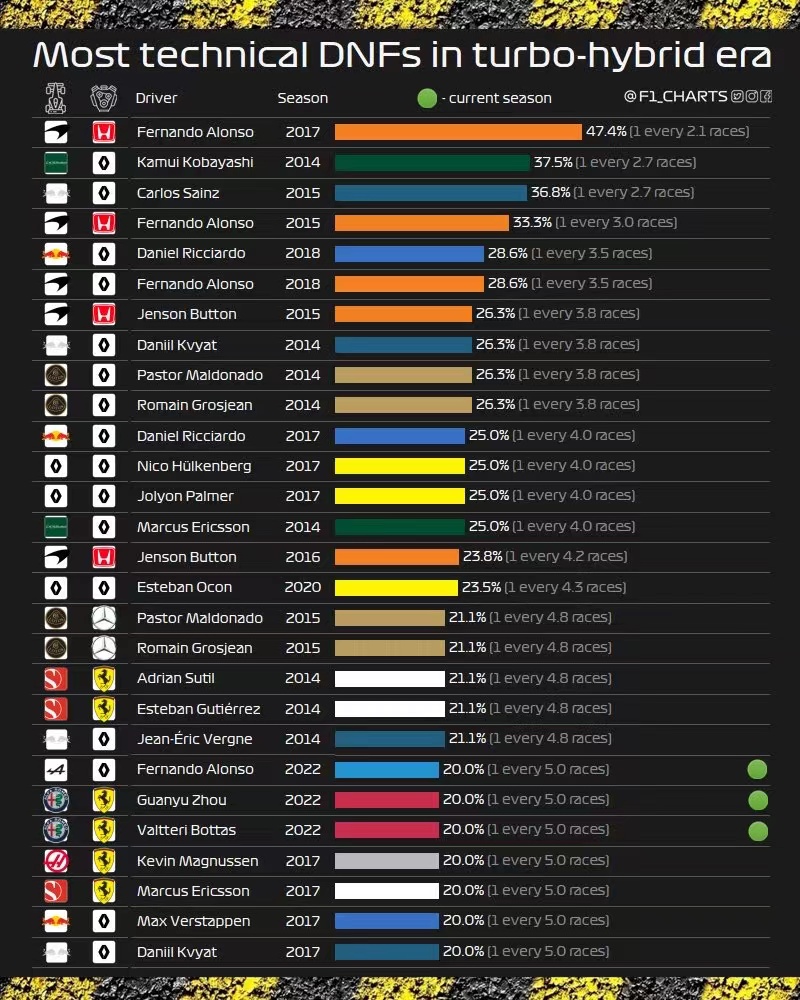800x1000 pixels.
Task: Click the Alpine logo beside Fernando Alonso 2022
Action: 56,770
